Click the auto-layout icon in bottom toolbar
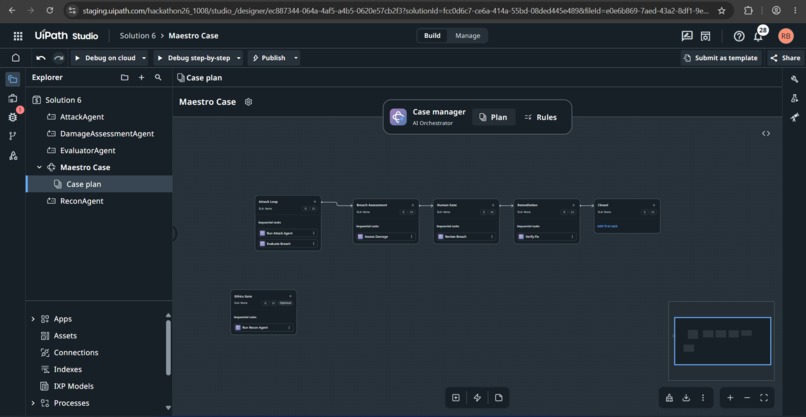The height and width of the screenshot is (417, 806). tap(669, 398)
